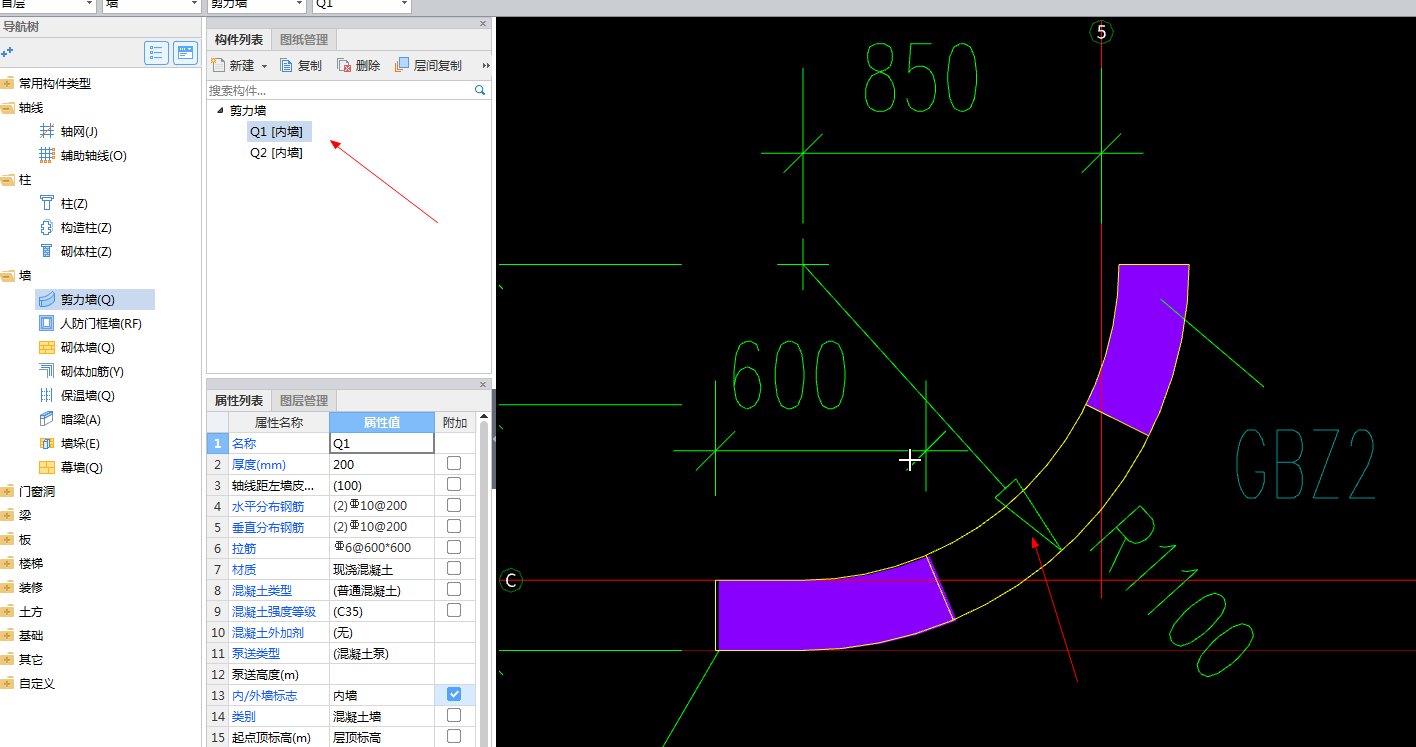This screenshot has width=1416, height=747.
Task: Click the 厚度 value 200 cell
Action: (382, 464)
